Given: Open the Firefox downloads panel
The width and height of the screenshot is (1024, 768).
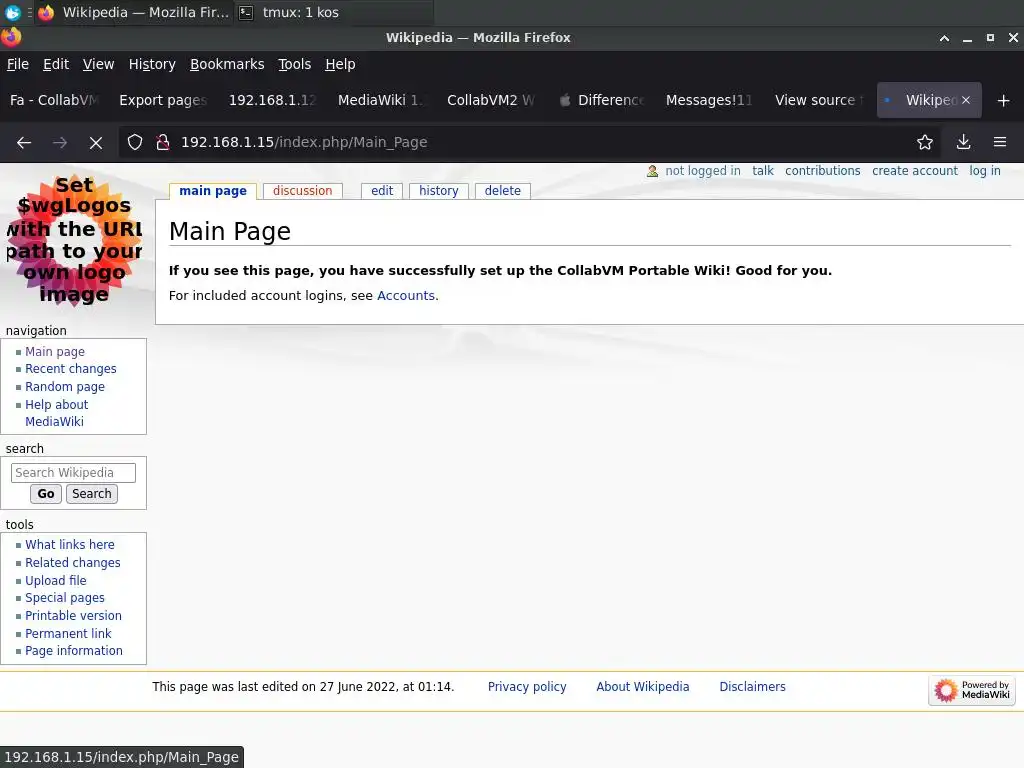Looking at the screenshot, I should pos(963,142).
